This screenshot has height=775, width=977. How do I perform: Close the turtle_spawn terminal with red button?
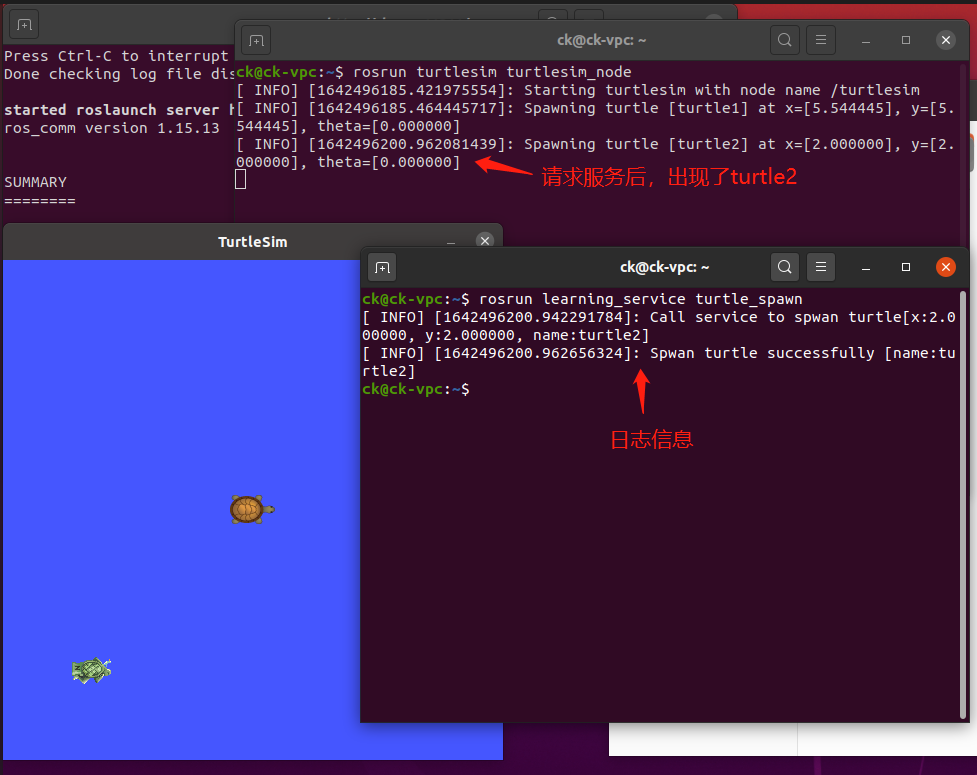coord(946,267)
